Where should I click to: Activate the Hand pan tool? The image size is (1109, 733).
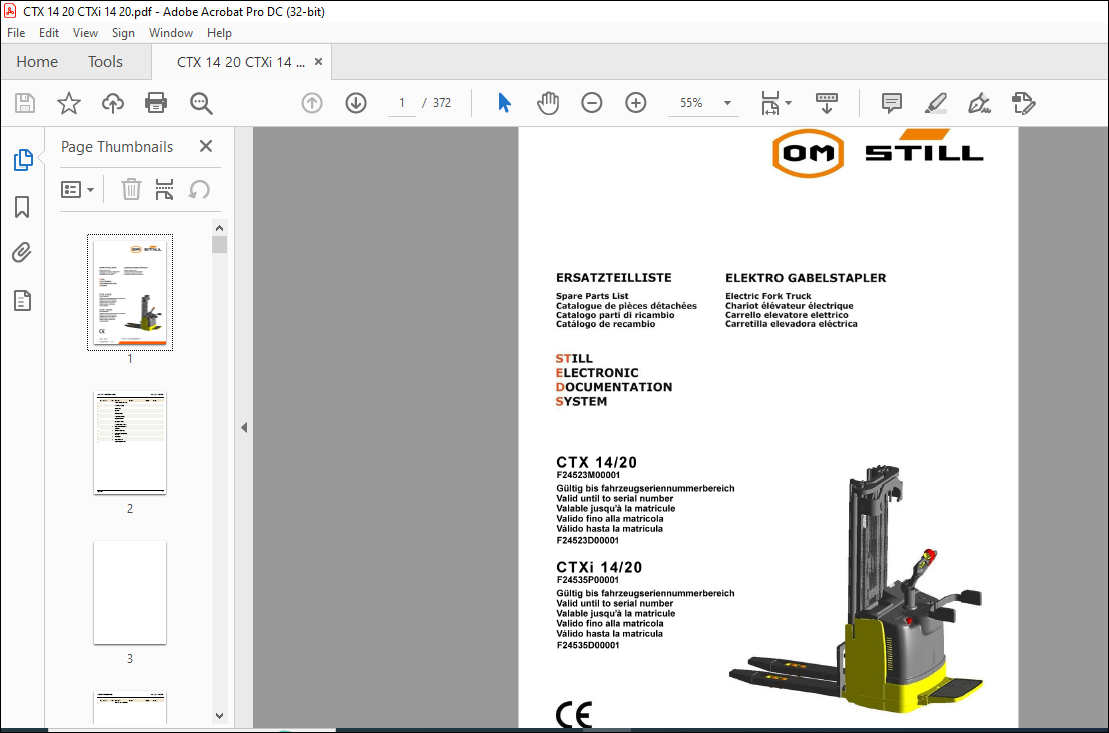click(547, 103)
